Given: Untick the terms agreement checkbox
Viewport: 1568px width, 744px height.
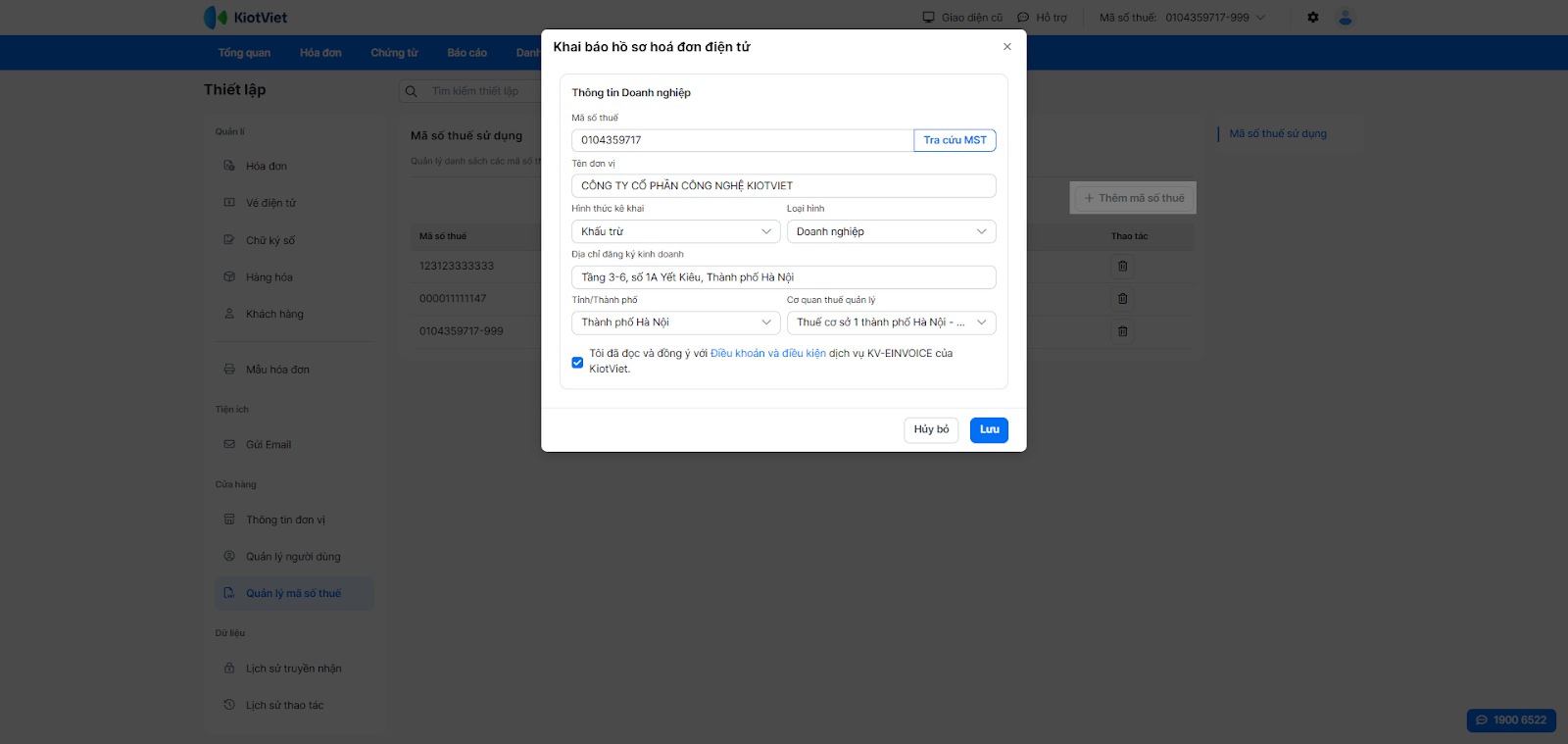Looking at the screenshot, I should click(x=577, y=362).
